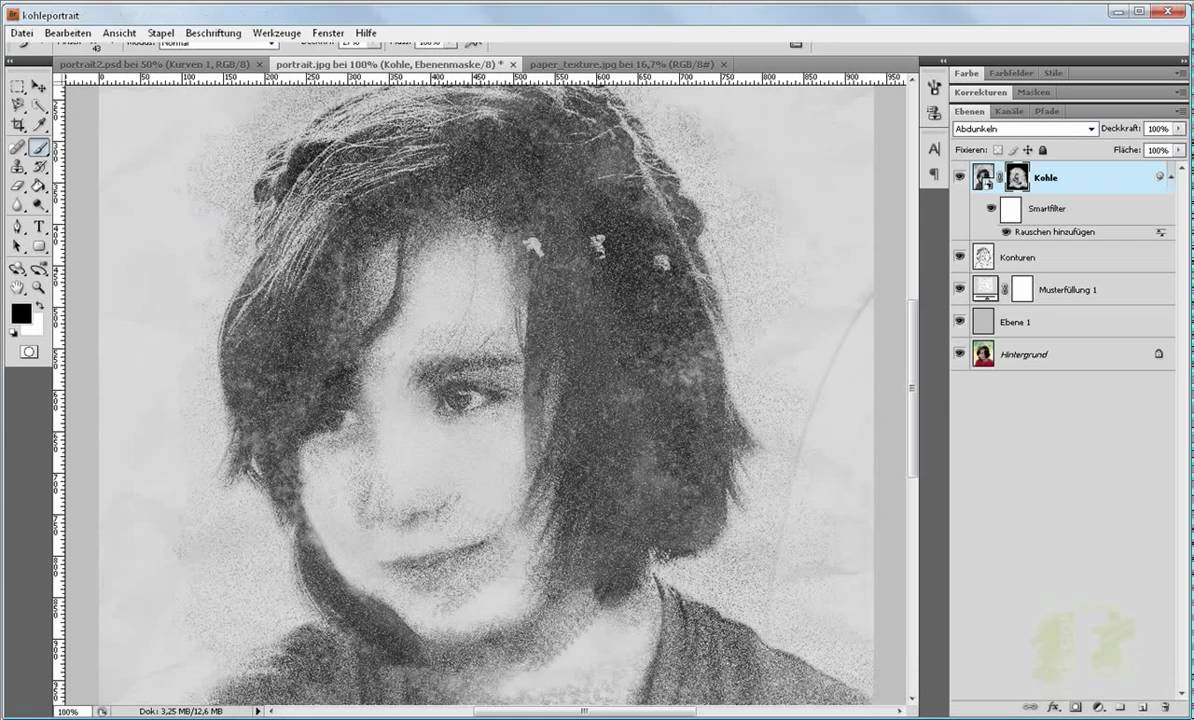Add layer mask in Layers panel
The image size is (1194, 720).
(1075, 707)
